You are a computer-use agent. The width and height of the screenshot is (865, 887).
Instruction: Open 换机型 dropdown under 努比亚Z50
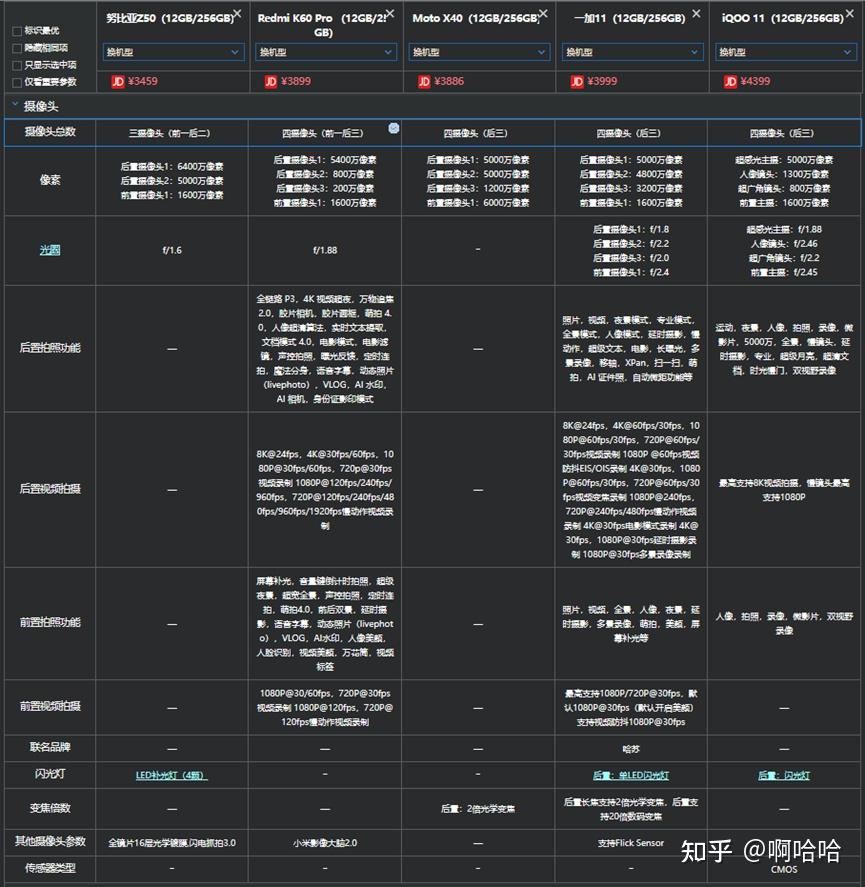tap(174, 52)
